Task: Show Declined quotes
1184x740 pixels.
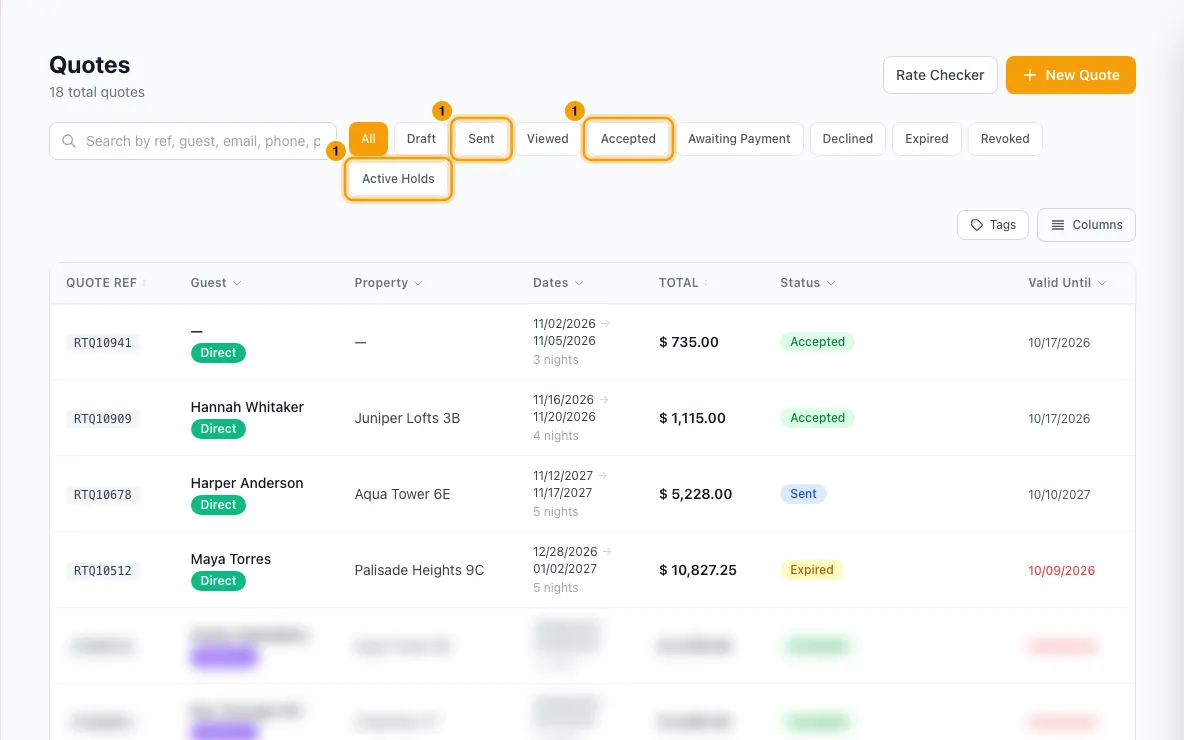Action: (847, 139)
